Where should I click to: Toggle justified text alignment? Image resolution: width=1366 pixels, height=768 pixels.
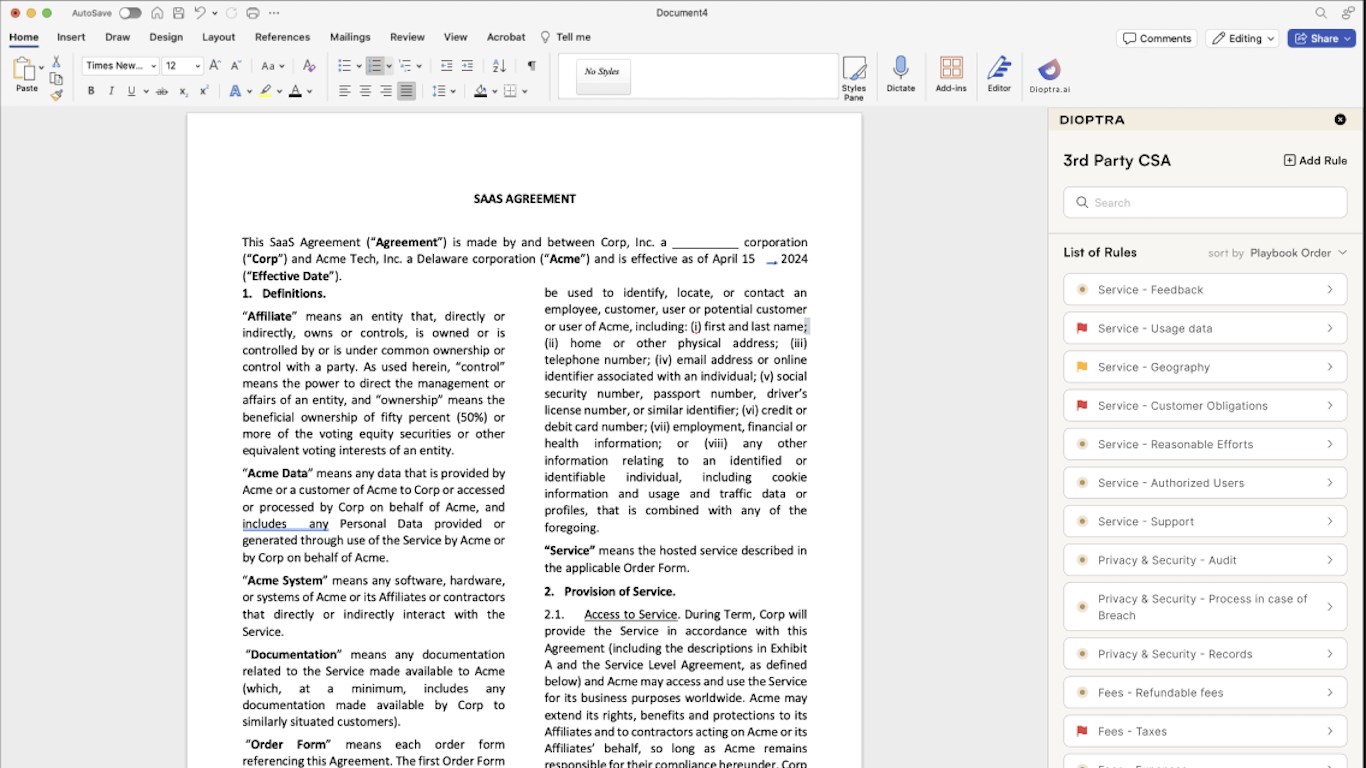point(406,91)
